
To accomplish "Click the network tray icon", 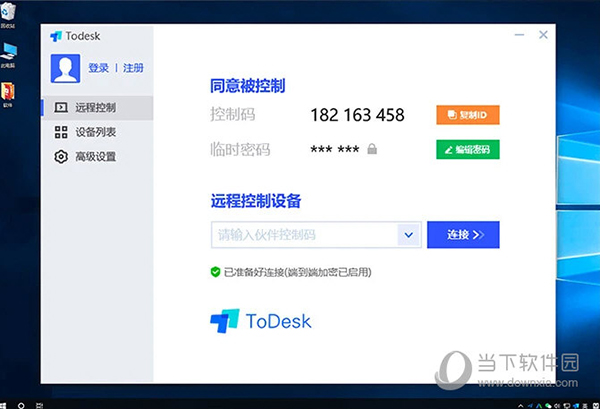I will [567, 406].
